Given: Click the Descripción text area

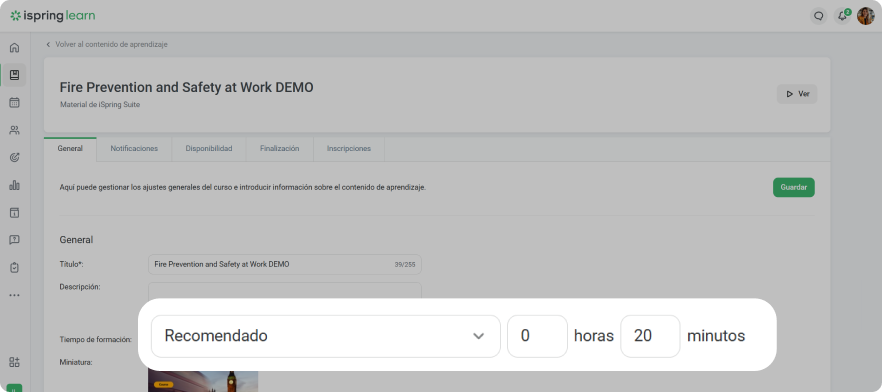Looking at the screenshot, I should (285, 291).
